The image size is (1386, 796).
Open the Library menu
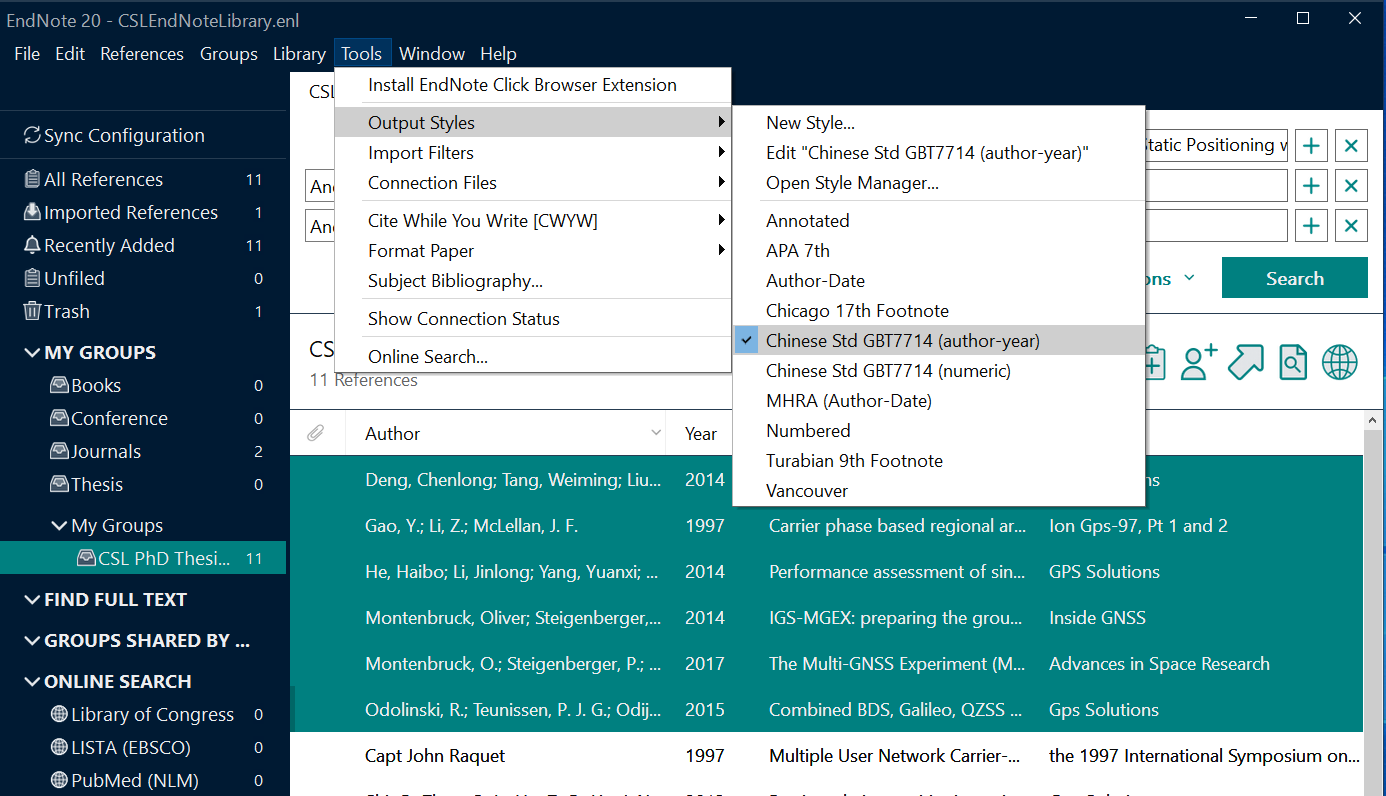[299, 54]
